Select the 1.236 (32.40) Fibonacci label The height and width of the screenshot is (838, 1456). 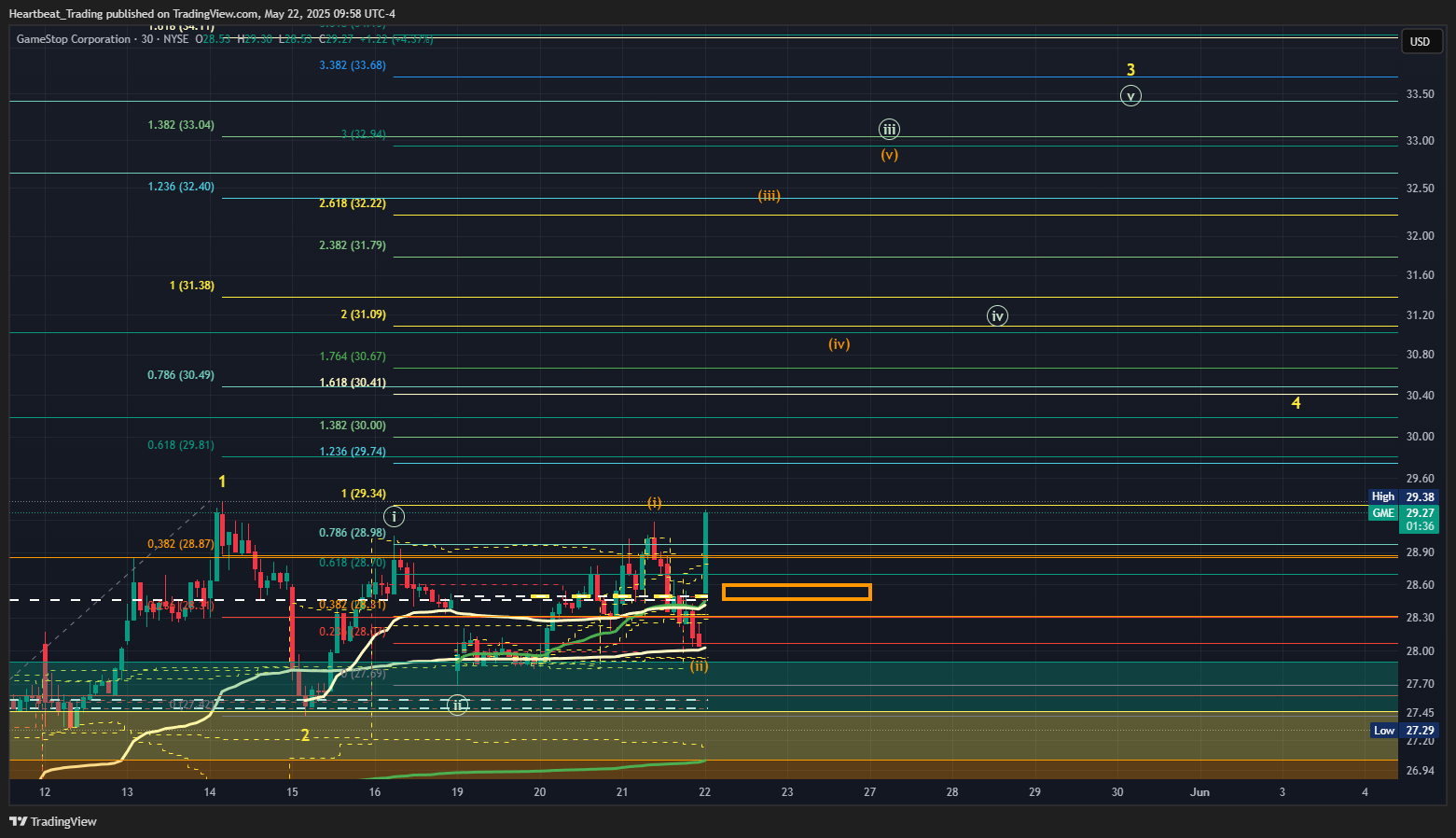(181, 187)
